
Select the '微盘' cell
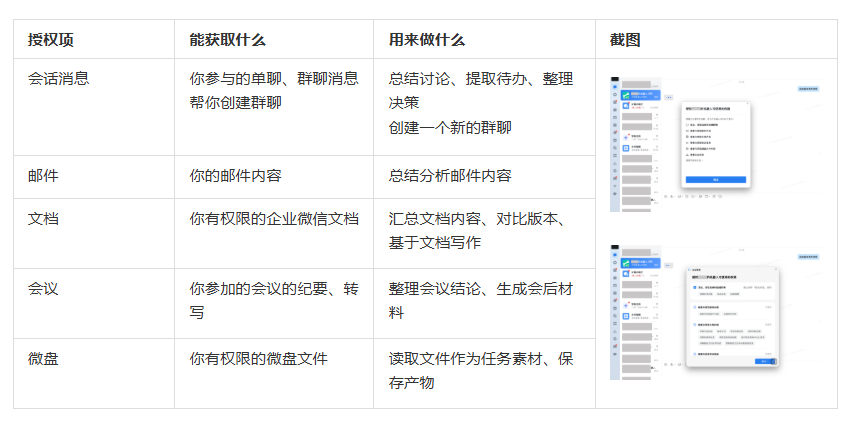(x=94, y=373)
